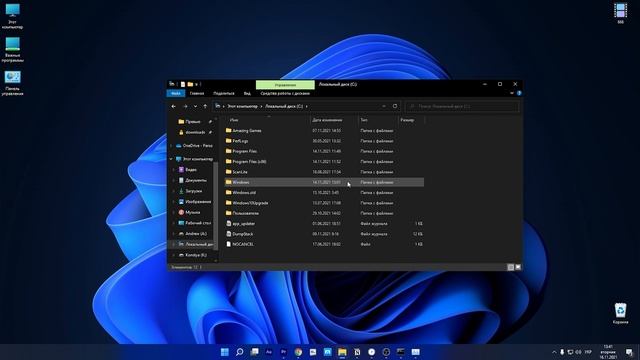This screenshot has height=360, width=640.
Task: Go forward with the right arrow button
Action: click(x=185, y=106)
